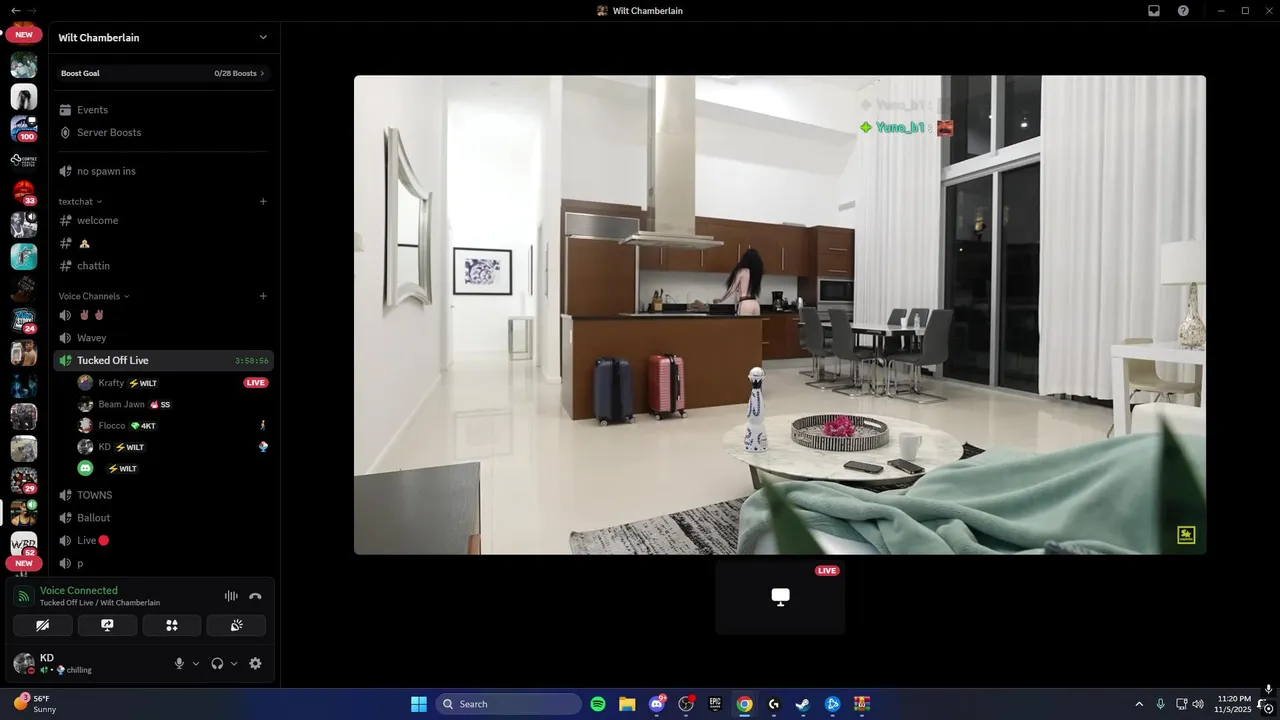Turn on the camera in voice panel
The width and height of the screenshot is (1280, 720).
pyautogui.click(x=43, y=625)
